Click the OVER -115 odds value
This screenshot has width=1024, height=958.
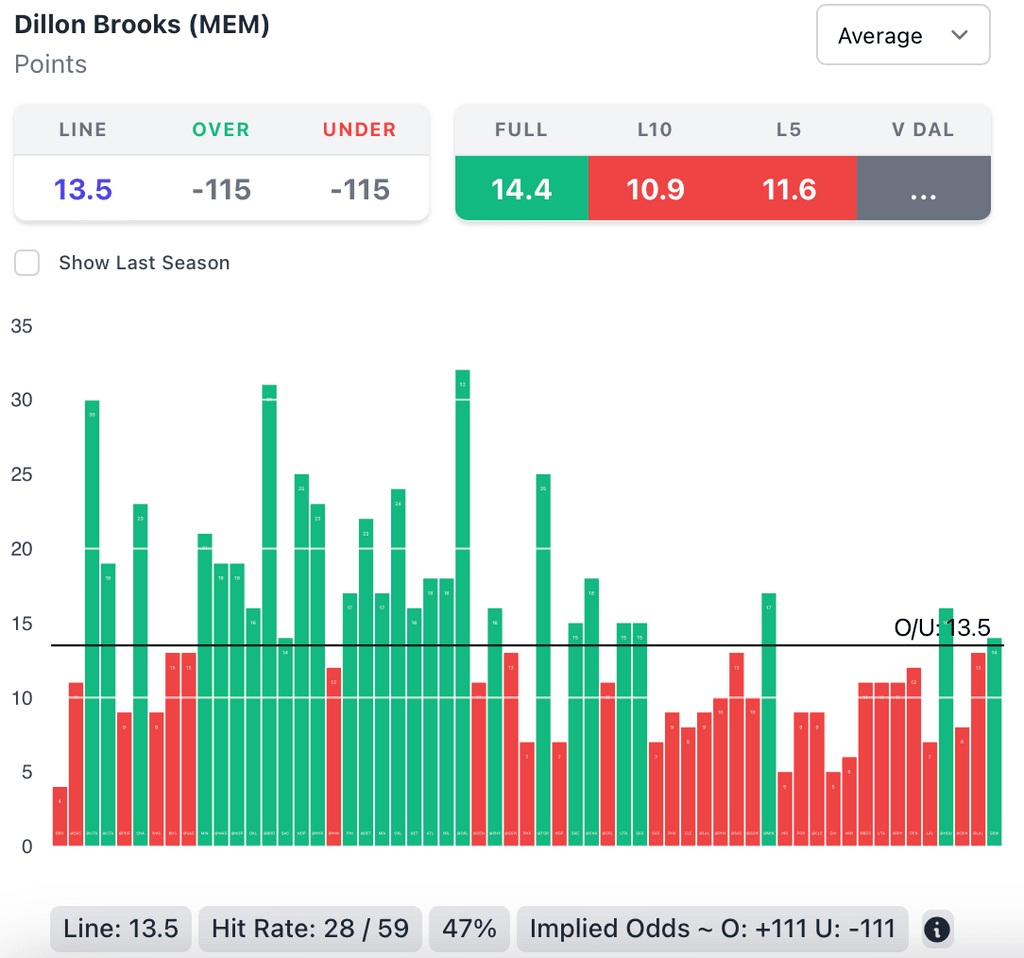click(221, 189)
